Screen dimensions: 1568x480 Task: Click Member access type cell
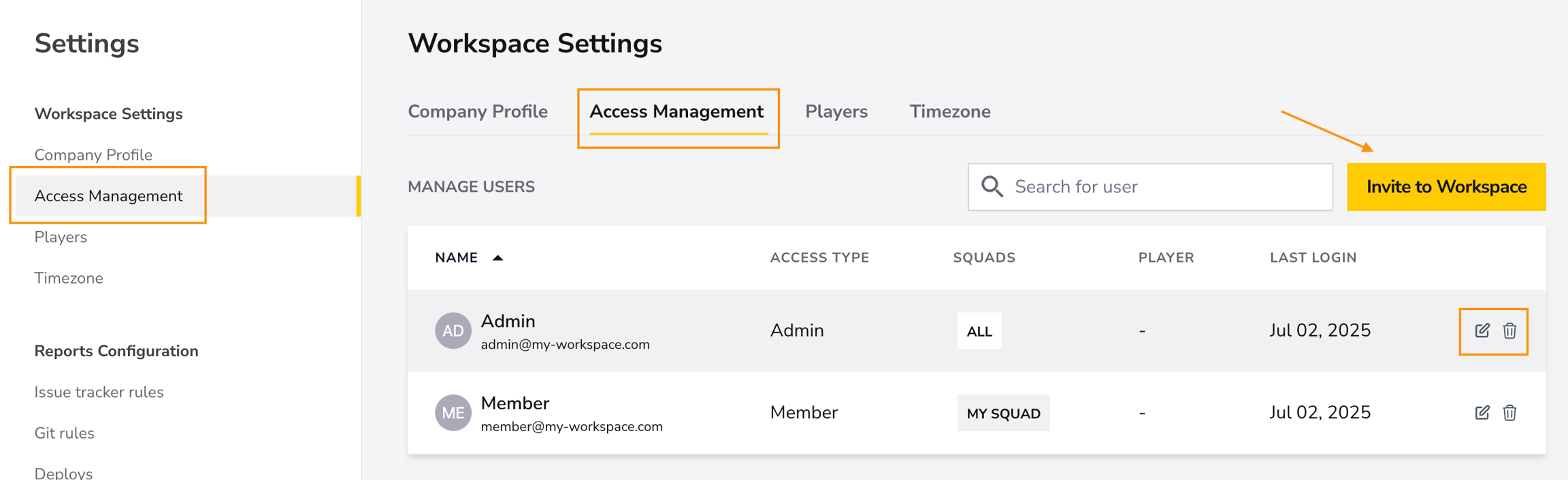[804, 413]
